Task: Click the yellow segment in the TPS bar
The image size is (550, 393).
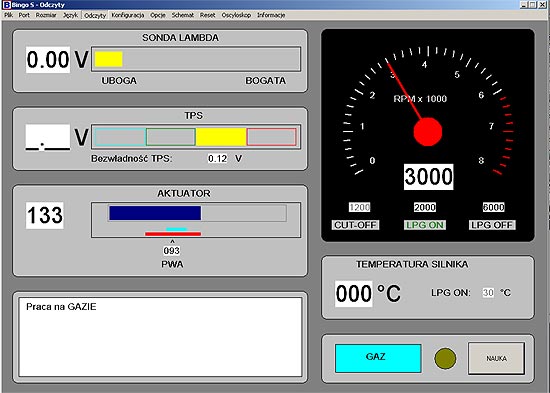Action: [x=221, y=137]
